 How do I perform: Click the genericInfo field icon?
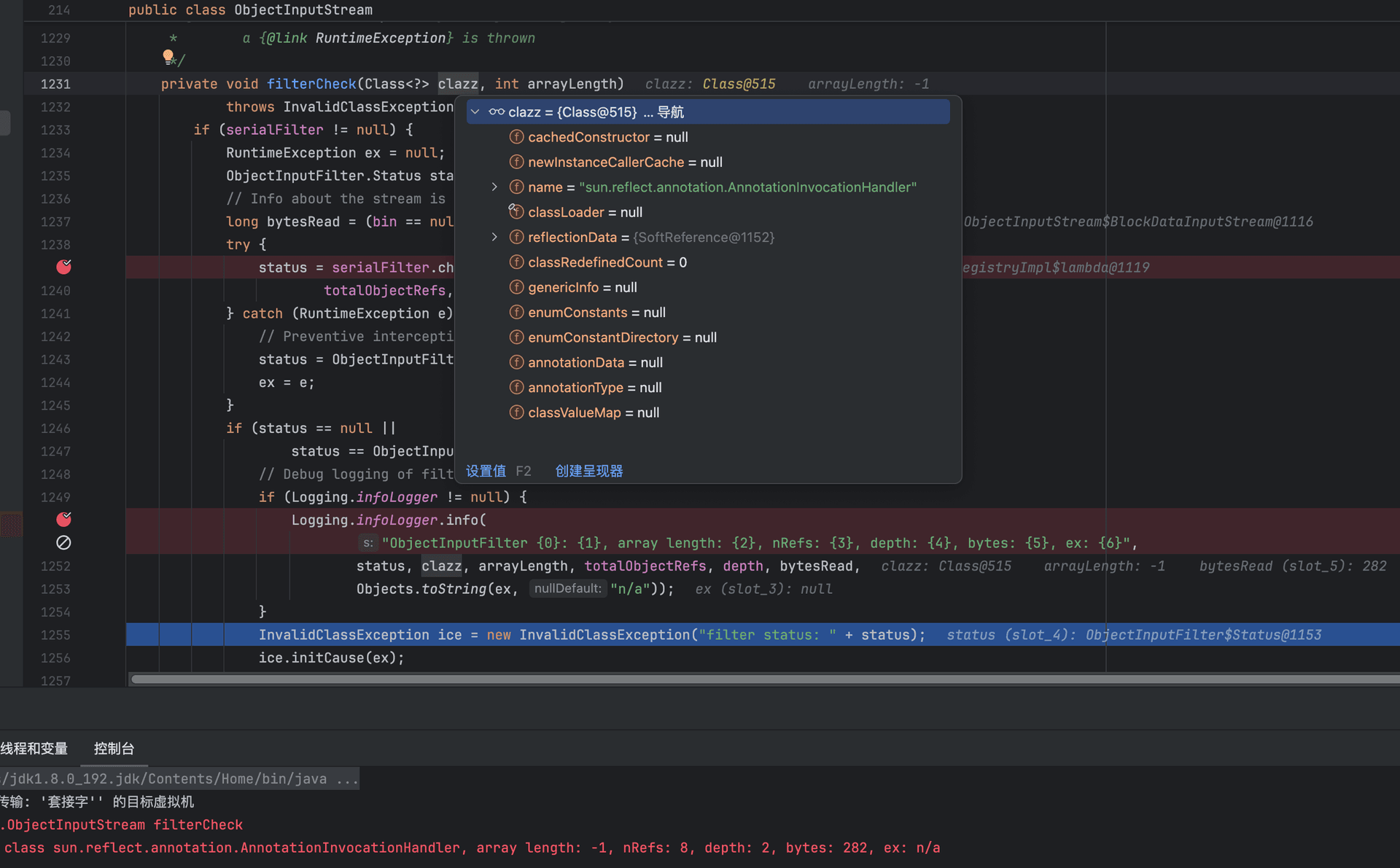(516, 287)
